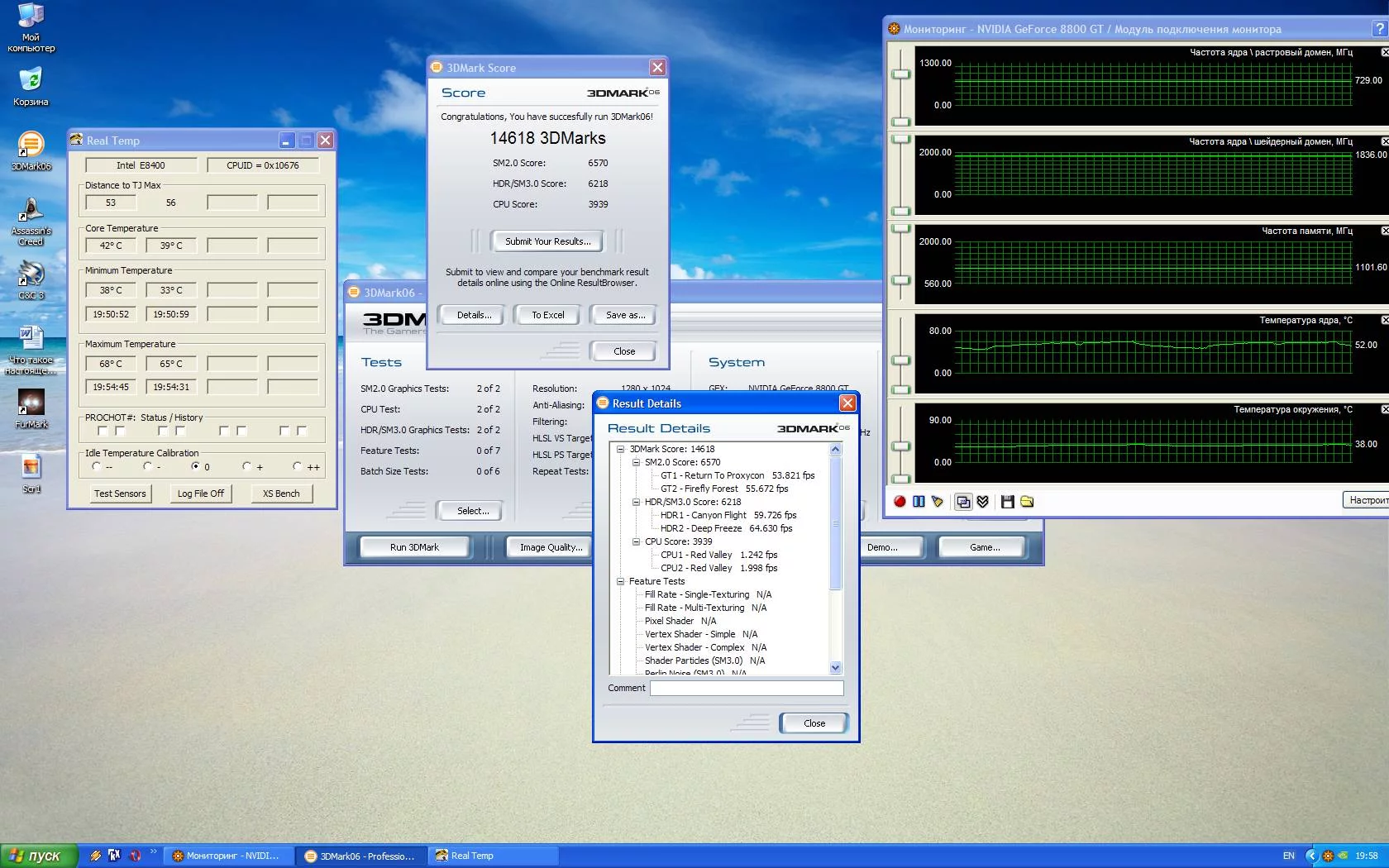
Task: Expand hidden tray icons arrow
Action: point(1311,856)
